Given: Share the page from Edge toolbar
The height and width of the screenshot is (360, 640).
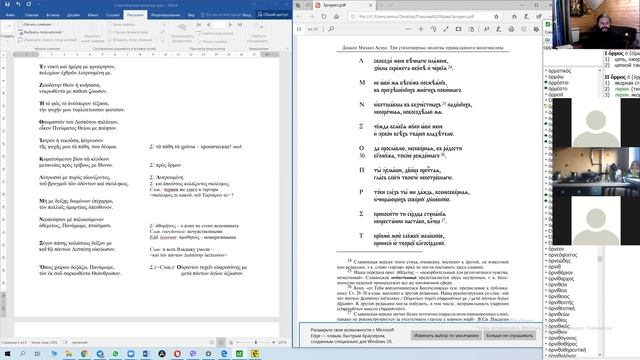Looking at the screenshot, I should point(539,17).
